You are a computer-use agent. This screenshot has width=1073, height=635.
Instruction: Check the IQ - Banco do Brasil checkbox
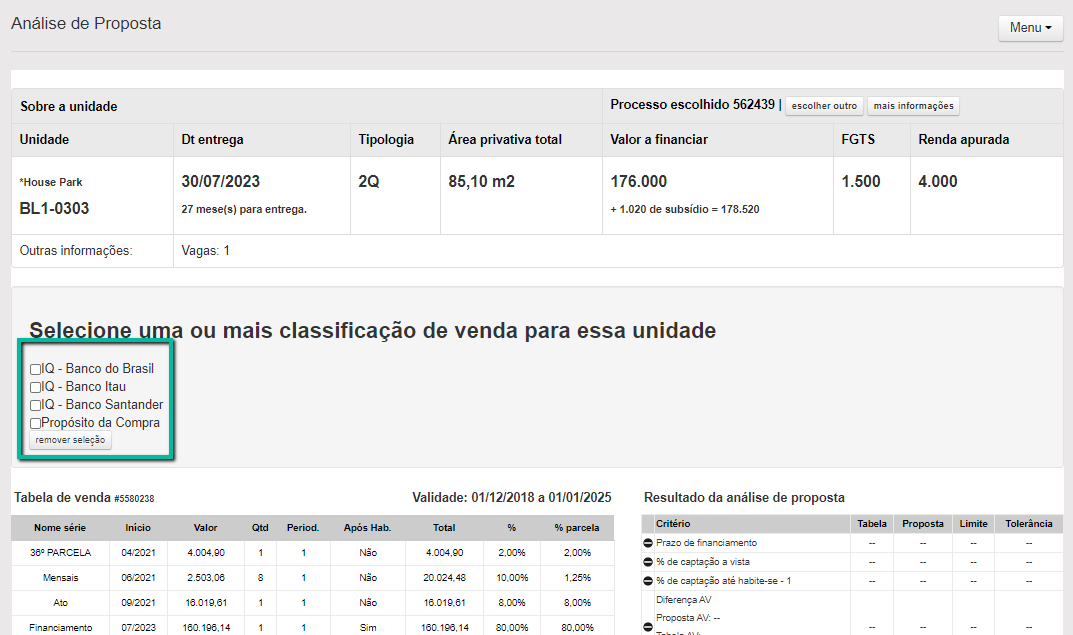pyautogui.click(x=36, y=369)
